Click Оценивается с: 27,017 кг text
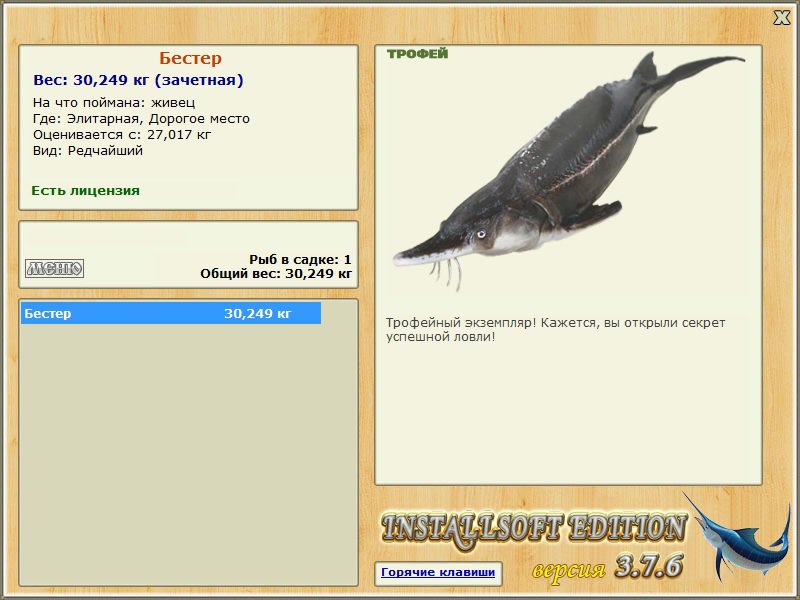Screen dimensions: 800x600 click(122, 135)
